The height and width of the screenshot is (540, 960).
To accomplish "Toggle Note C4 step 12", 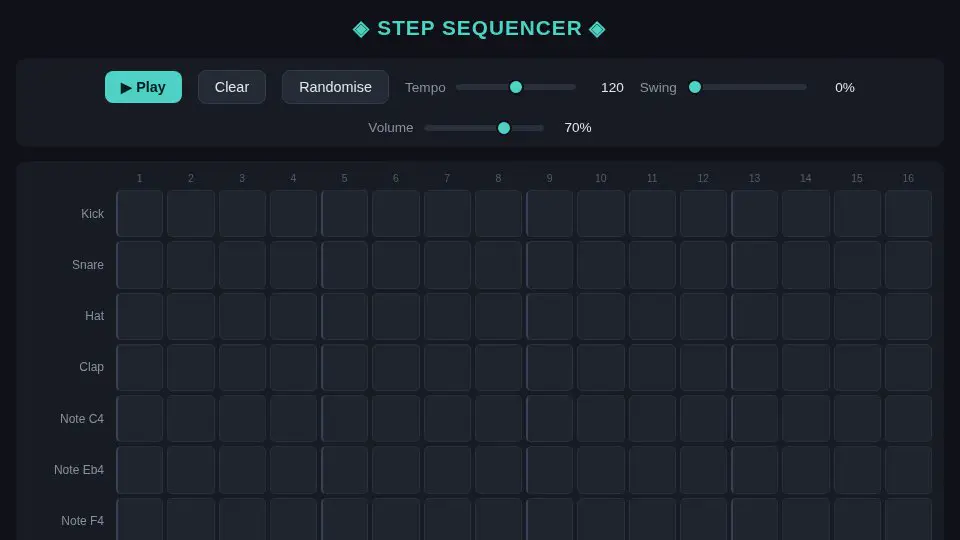I will [703, 418].
